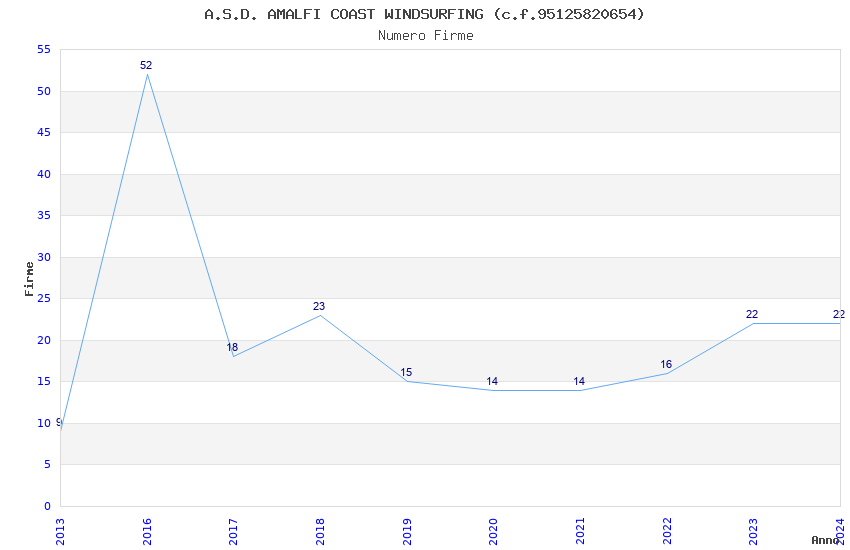Click the subtitle Numero Firme

[x=426, y=36]
